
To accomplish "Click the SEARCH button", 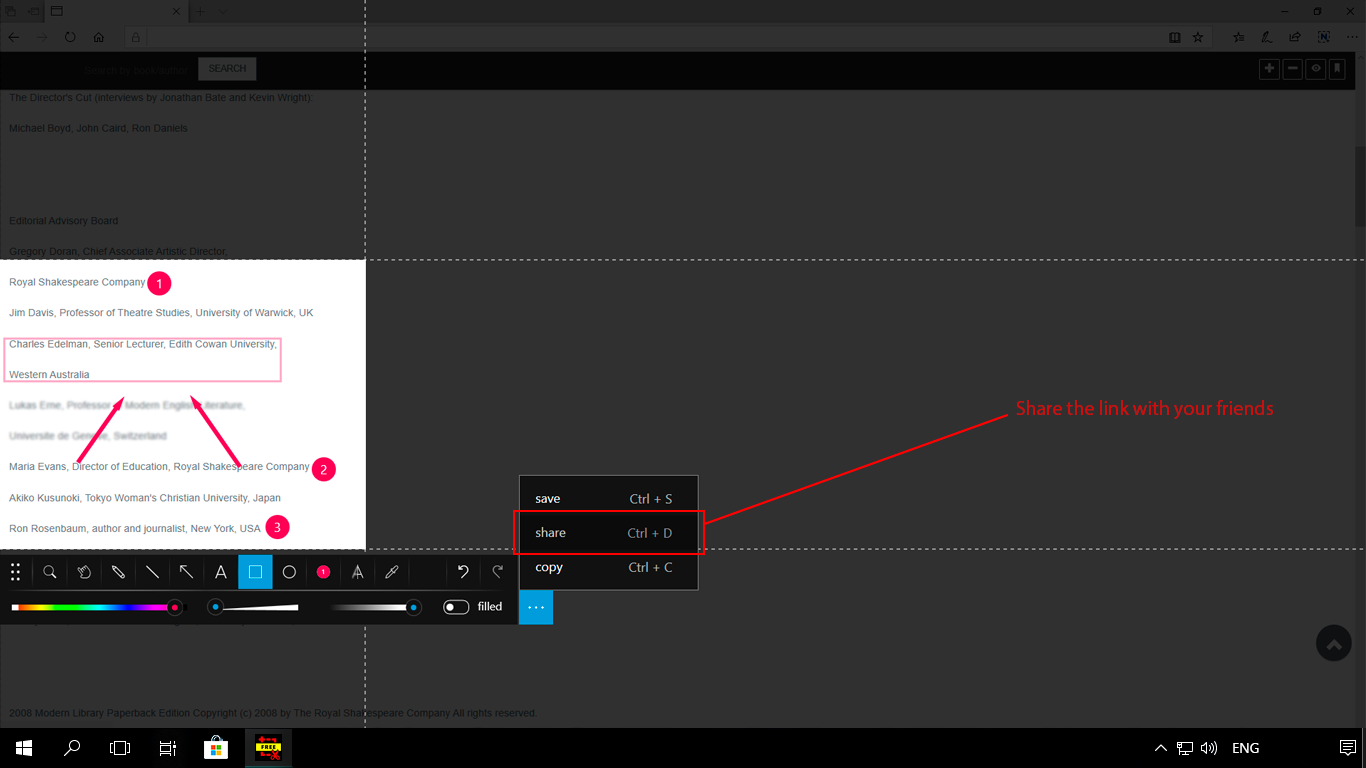I will [227, 68].
